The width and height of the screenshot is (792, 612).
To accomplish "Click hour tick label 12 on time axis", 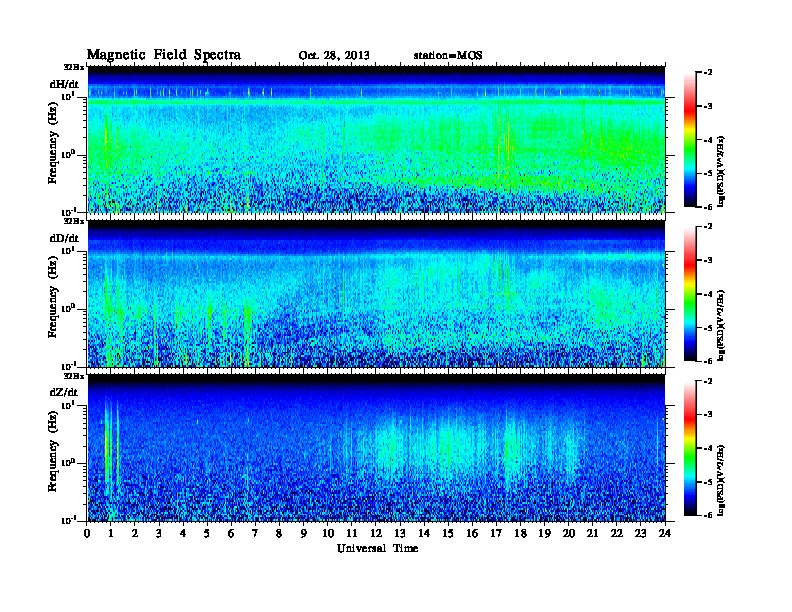I will (376, 533).
